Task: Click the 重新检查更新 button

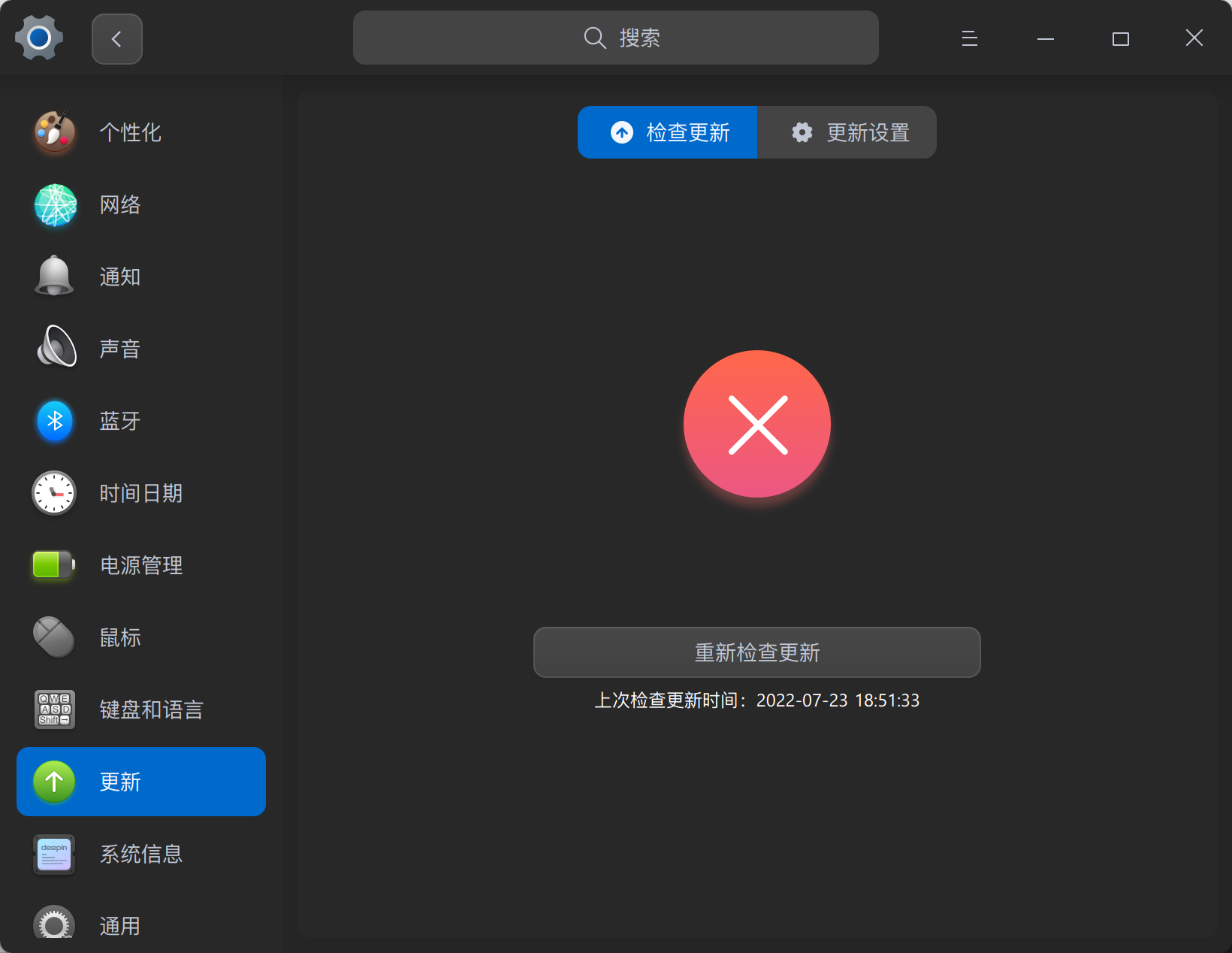Action: point(757,652)
